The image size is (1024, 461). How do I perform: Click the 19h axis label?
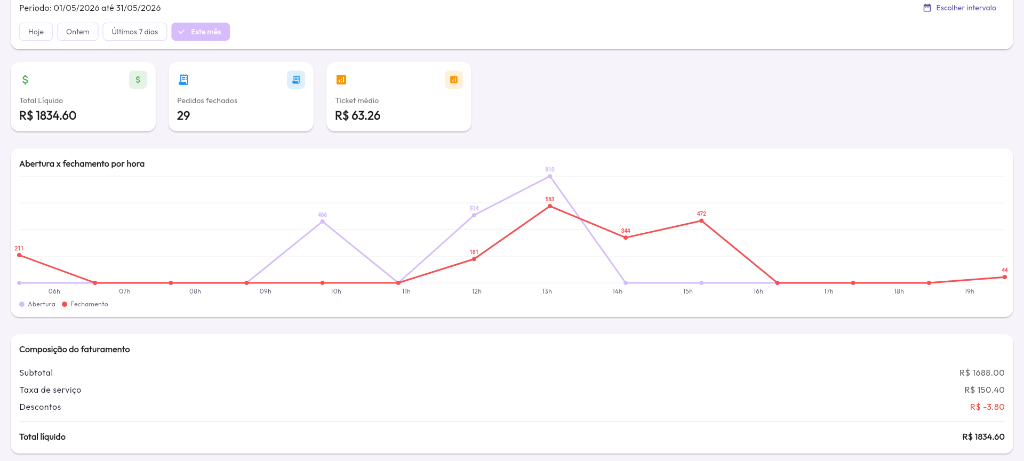tap(969, 291)
